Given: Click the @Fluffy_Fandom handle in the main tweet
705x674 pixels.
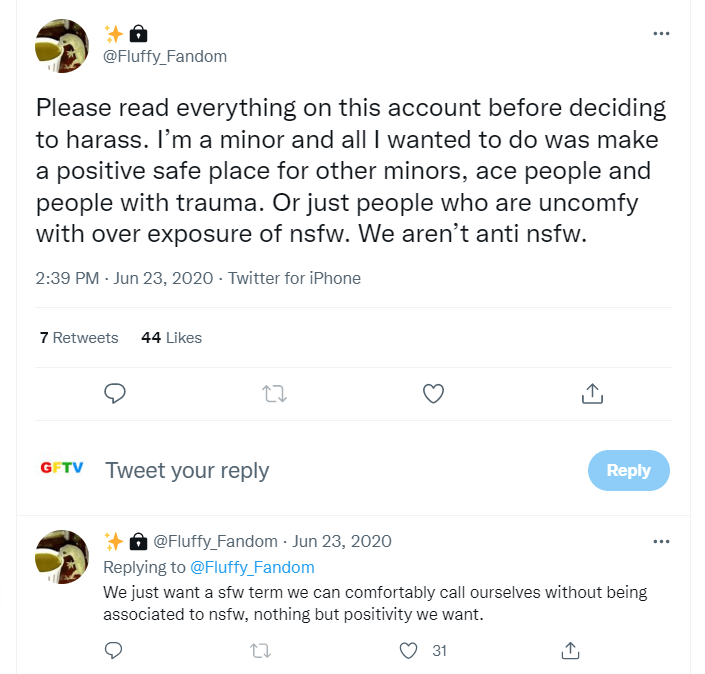Looking at the screenshot, I should click(165, 56).
